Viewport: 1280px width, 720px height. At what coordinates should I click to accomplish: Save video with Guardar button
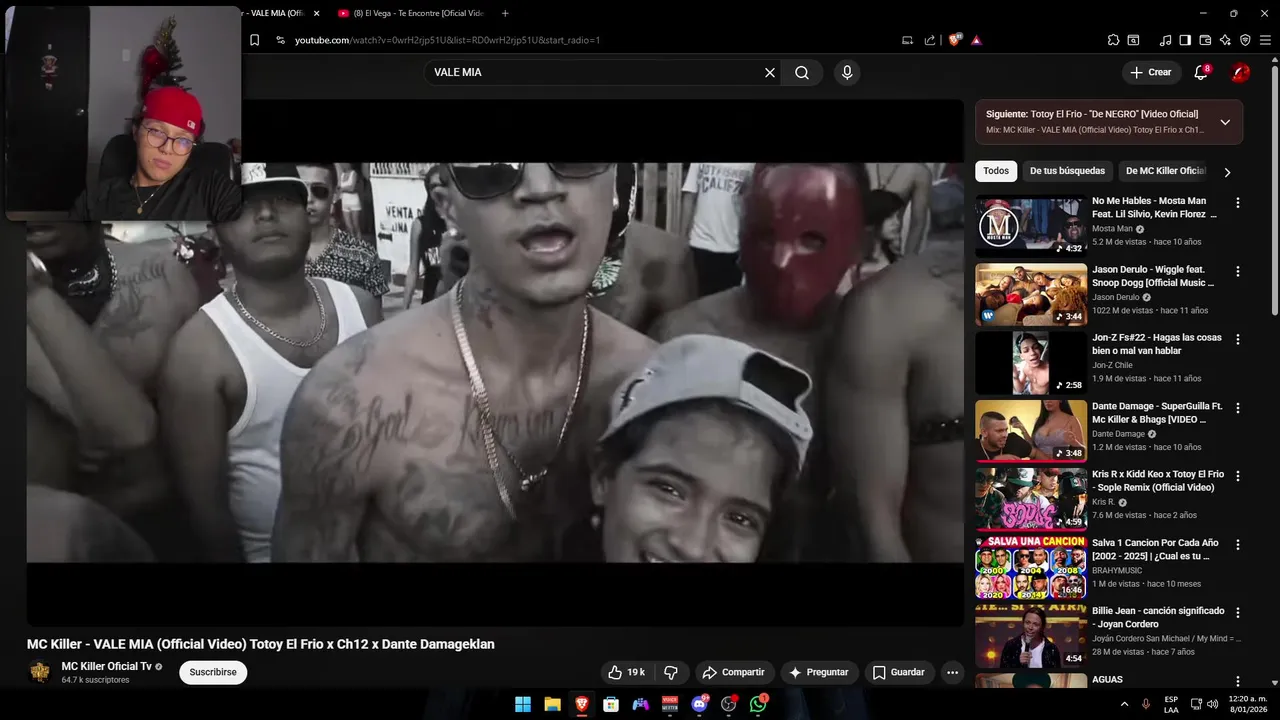pos(897,672)
